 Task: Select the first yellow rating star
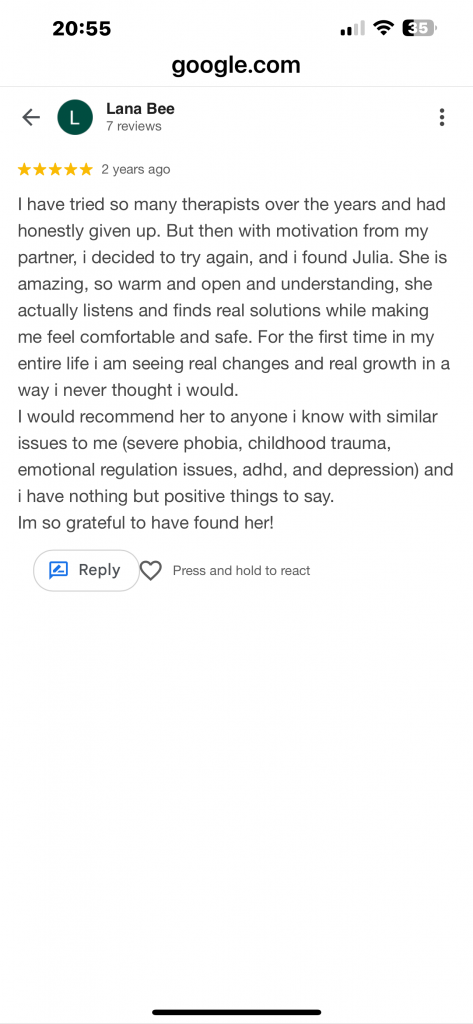coord(24,170)
